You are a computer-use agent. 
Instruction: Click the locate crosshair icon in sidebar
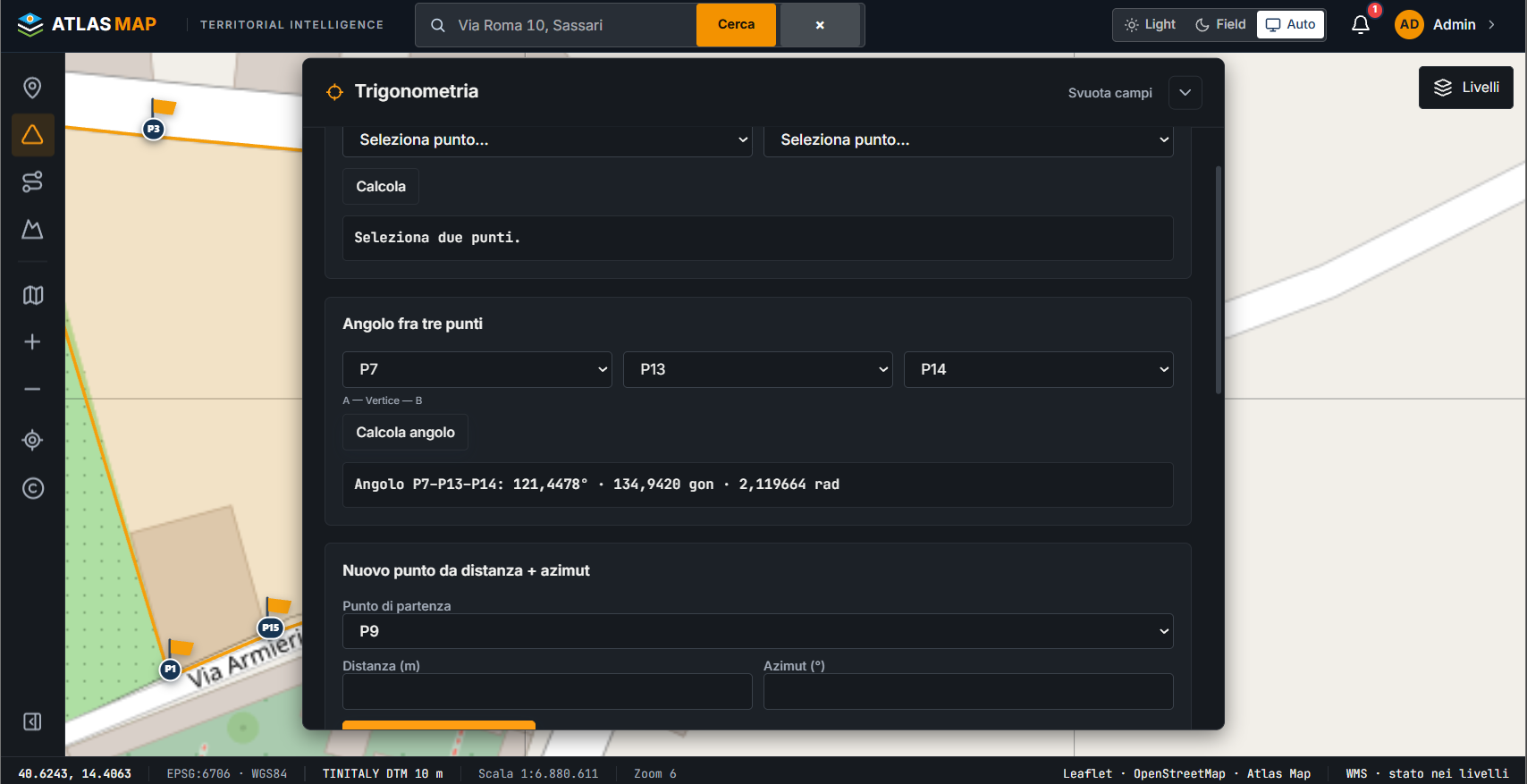pyautogui.click(x=32, y=440)
